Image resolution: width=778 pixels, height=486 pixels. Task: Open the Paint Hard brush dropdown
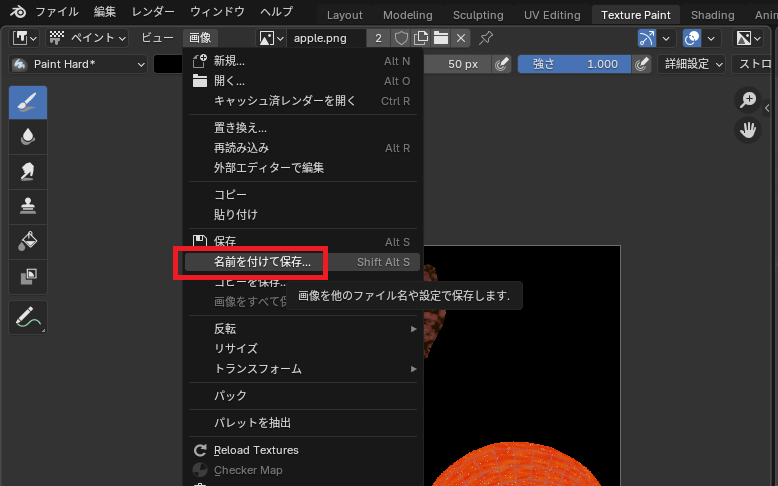coord(79,64)
